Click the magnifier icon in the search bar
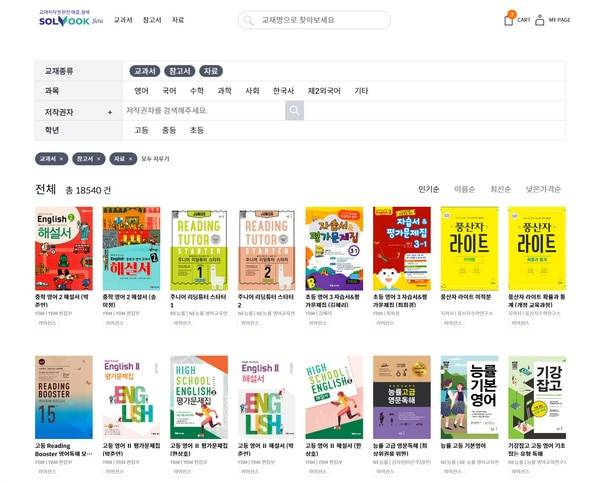Viewport: 616px width, 483px height. pos(248,20)
